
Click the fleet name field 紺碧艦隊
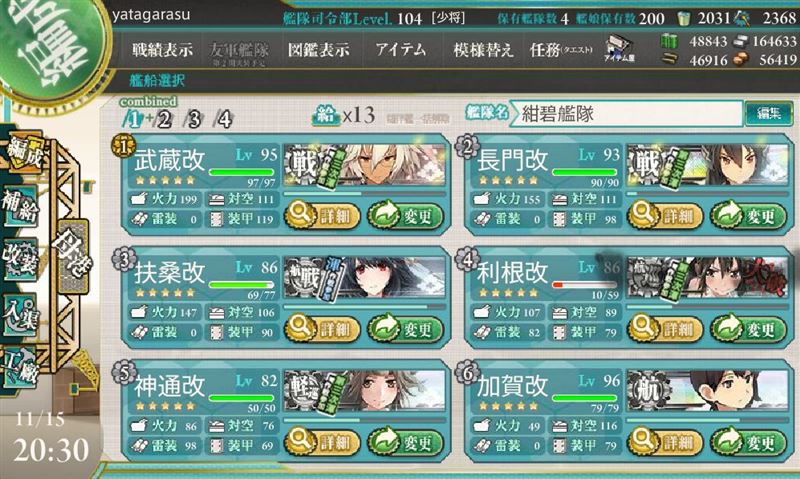[x=627, y=114]
